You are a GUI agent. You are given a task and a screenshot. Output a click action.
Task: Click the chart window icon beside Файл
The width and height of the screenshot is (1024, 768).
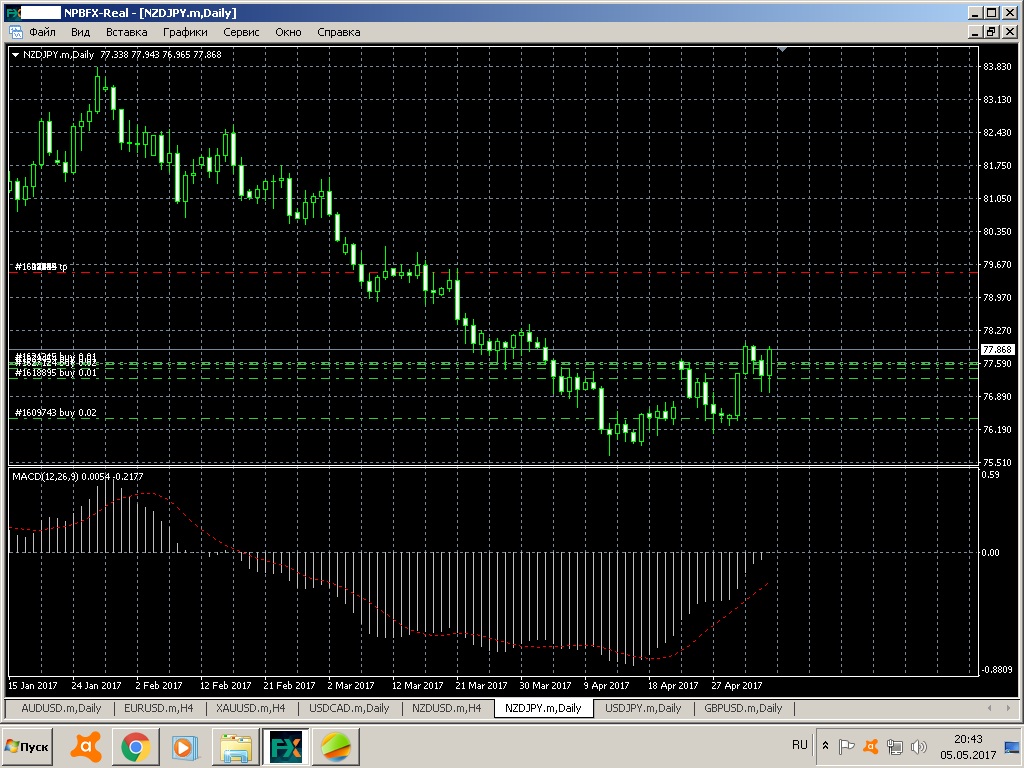click(x=15, y=32)
